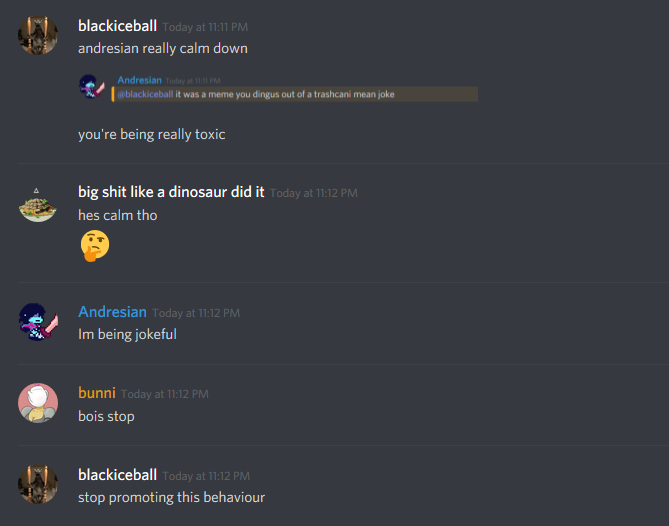Click the blue Andresian username

tap(112, 312)
